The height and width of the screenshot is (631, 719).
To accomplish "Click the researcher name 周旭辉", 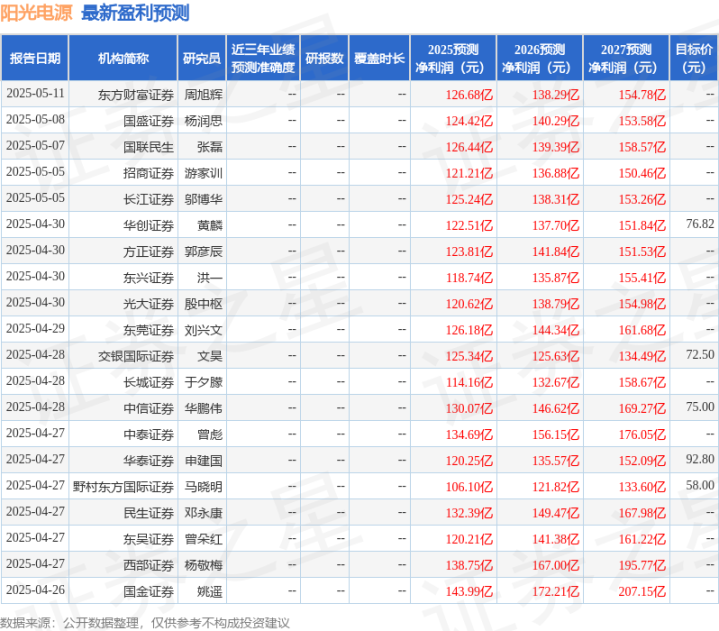I will (x=204, y=95).
